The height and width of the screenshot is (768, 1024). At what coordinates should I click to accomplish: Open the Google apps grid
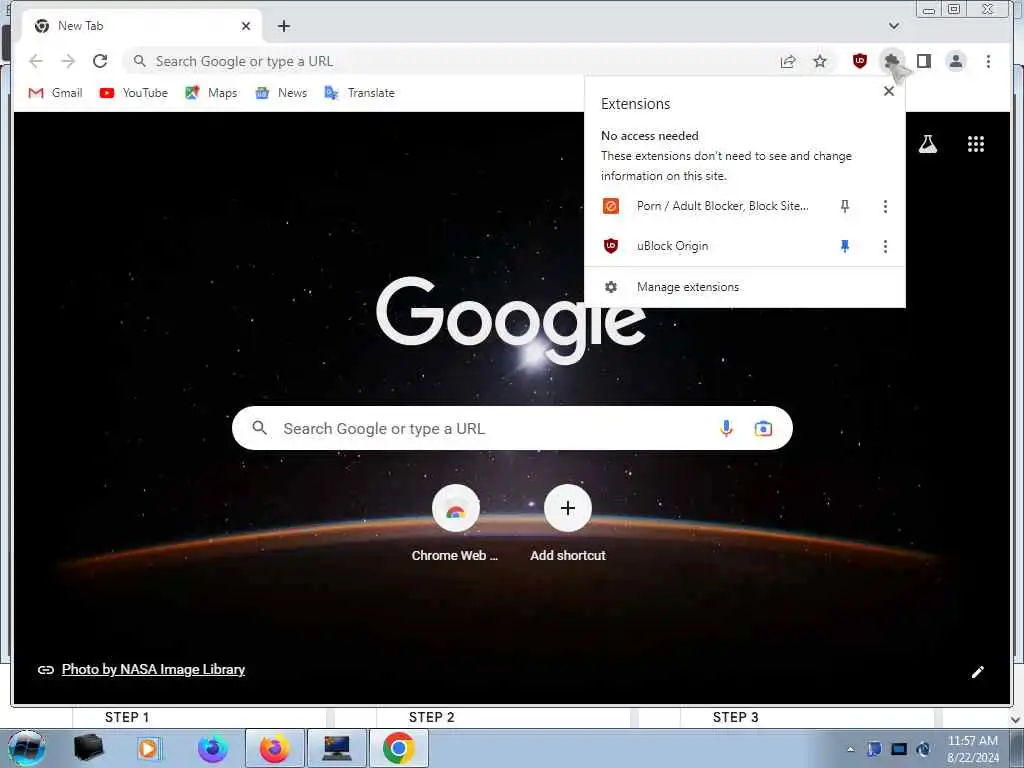coord(976,144)
